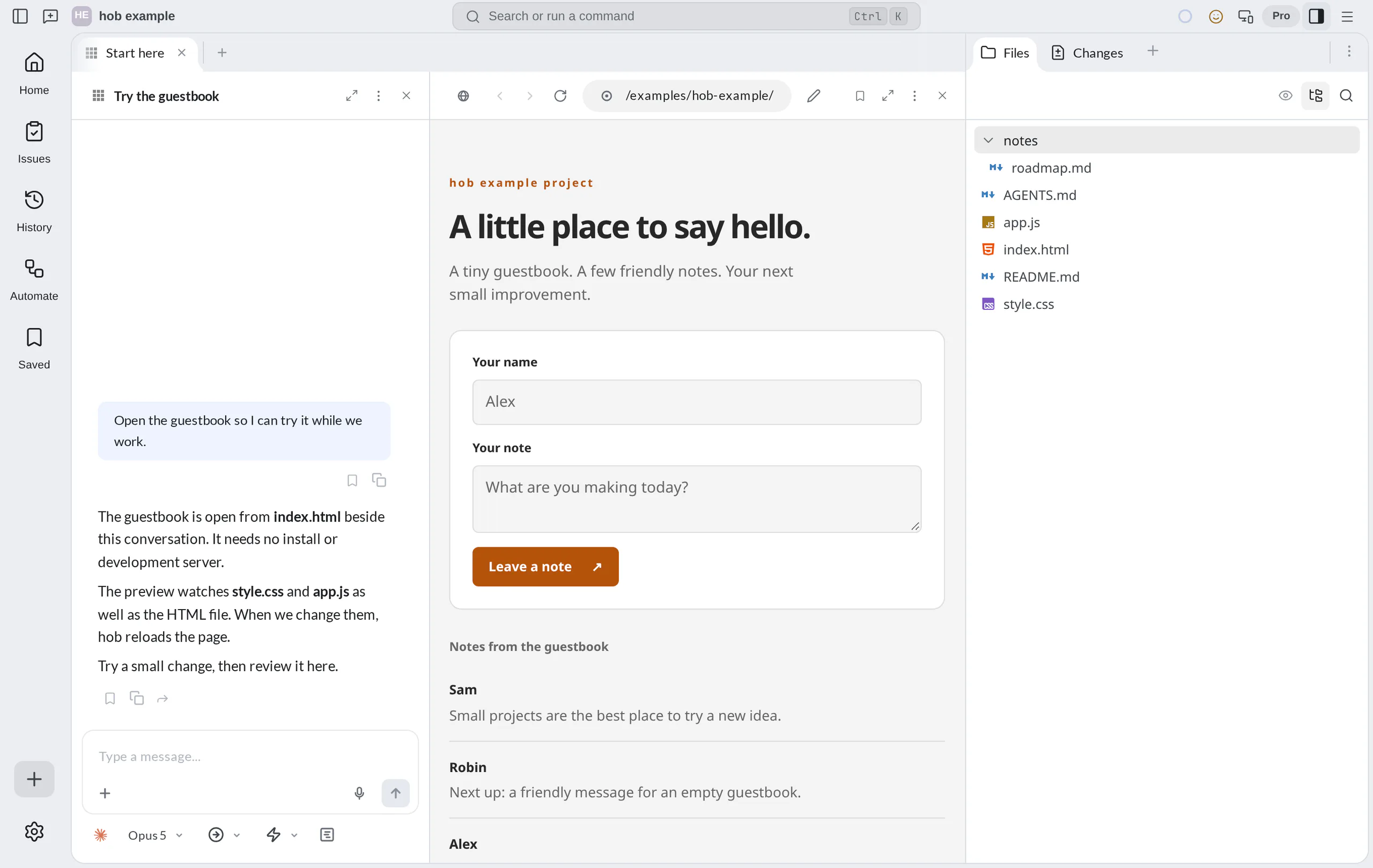Switch to the Changes tab
The width and height of the screenshot is (1373, 868).
[1087, 53]
